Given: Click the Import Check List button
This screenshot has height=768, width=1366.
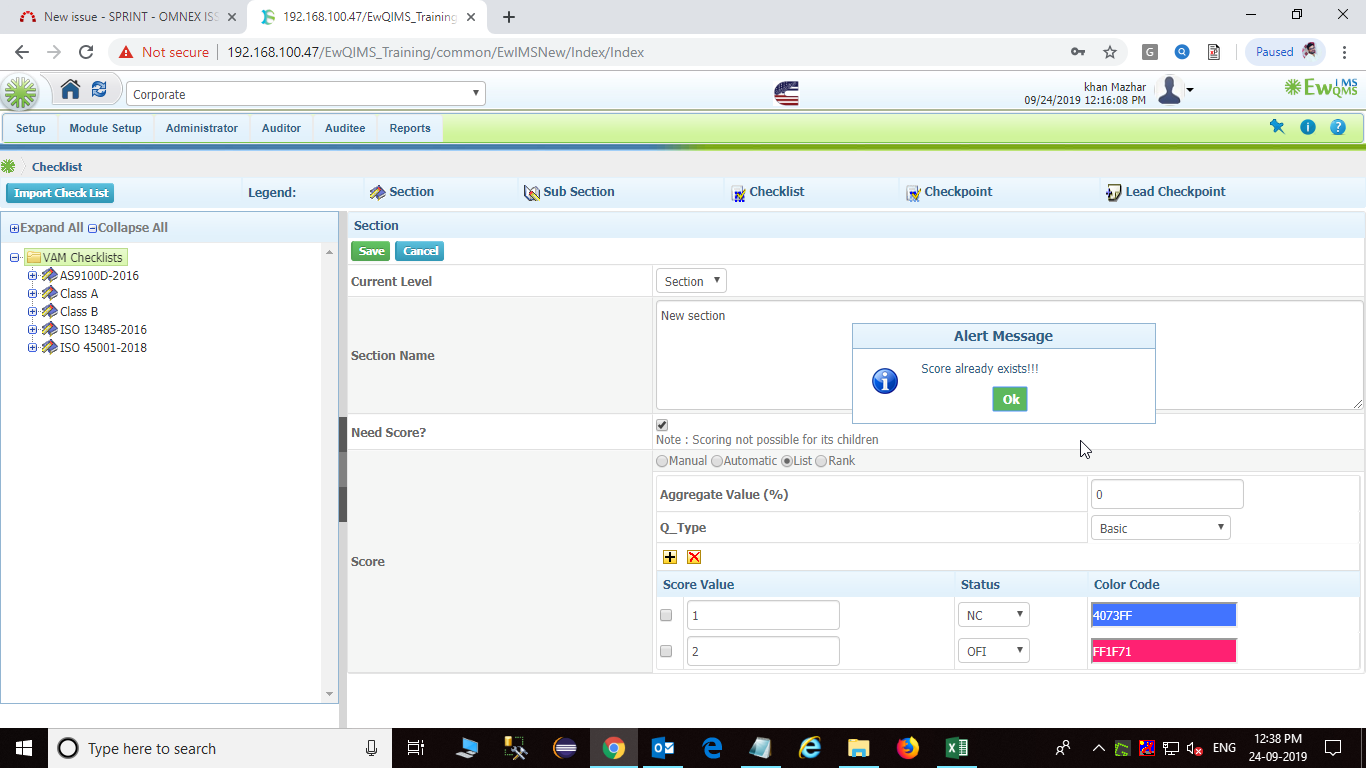Looking at the screenshot, I should [61, 193].
